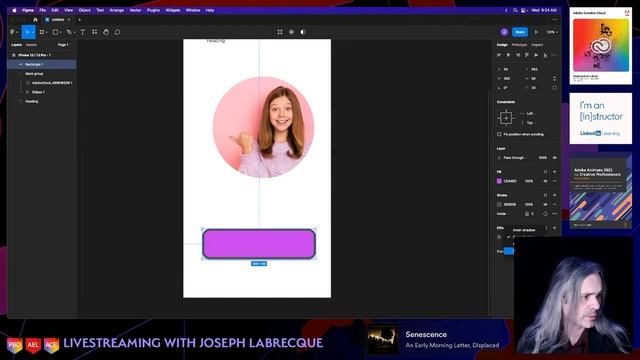Toggle fill visibility eye icon

[x=545, y=181]
